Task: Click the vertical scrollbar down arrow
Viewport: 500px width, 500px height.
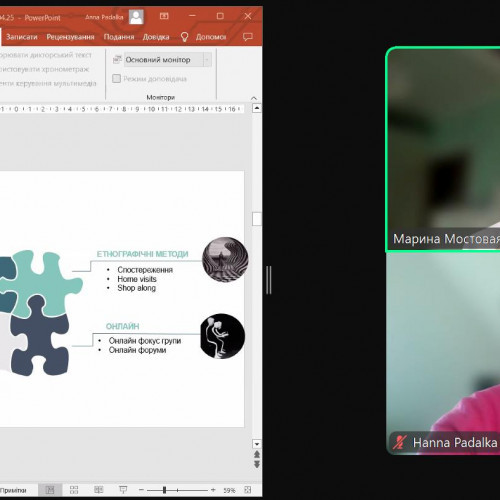Action: click(257, 444)
